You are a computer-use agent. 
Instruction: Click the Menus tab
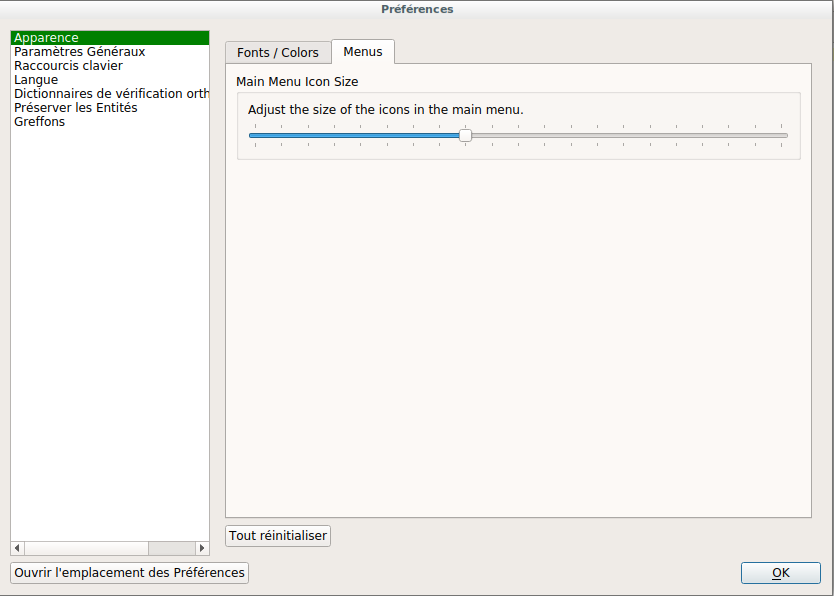(363, 52)
